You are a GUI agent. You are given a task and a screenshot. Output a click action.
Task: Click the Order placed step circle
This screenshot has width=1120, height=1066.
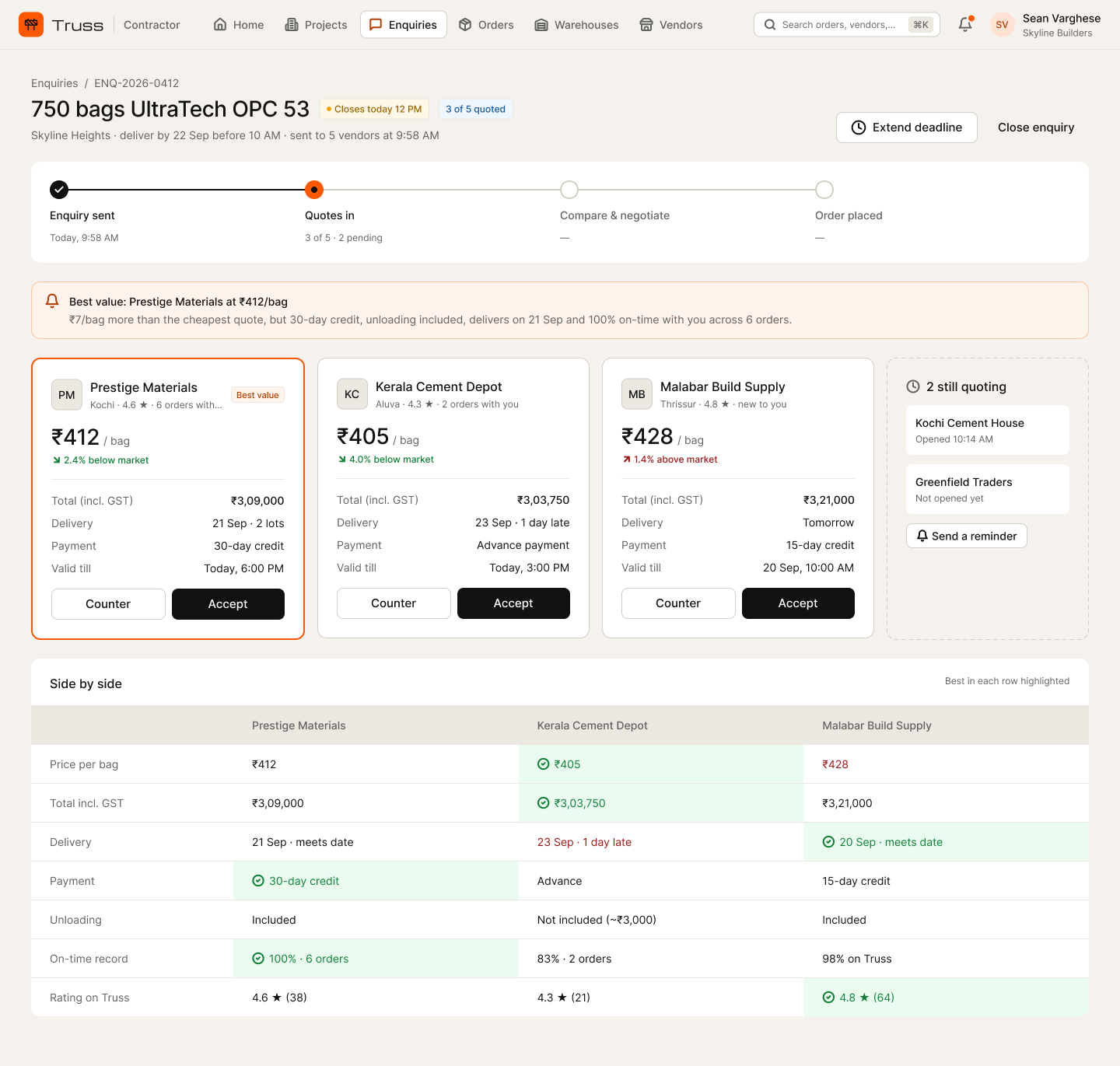tap(824, 190)
